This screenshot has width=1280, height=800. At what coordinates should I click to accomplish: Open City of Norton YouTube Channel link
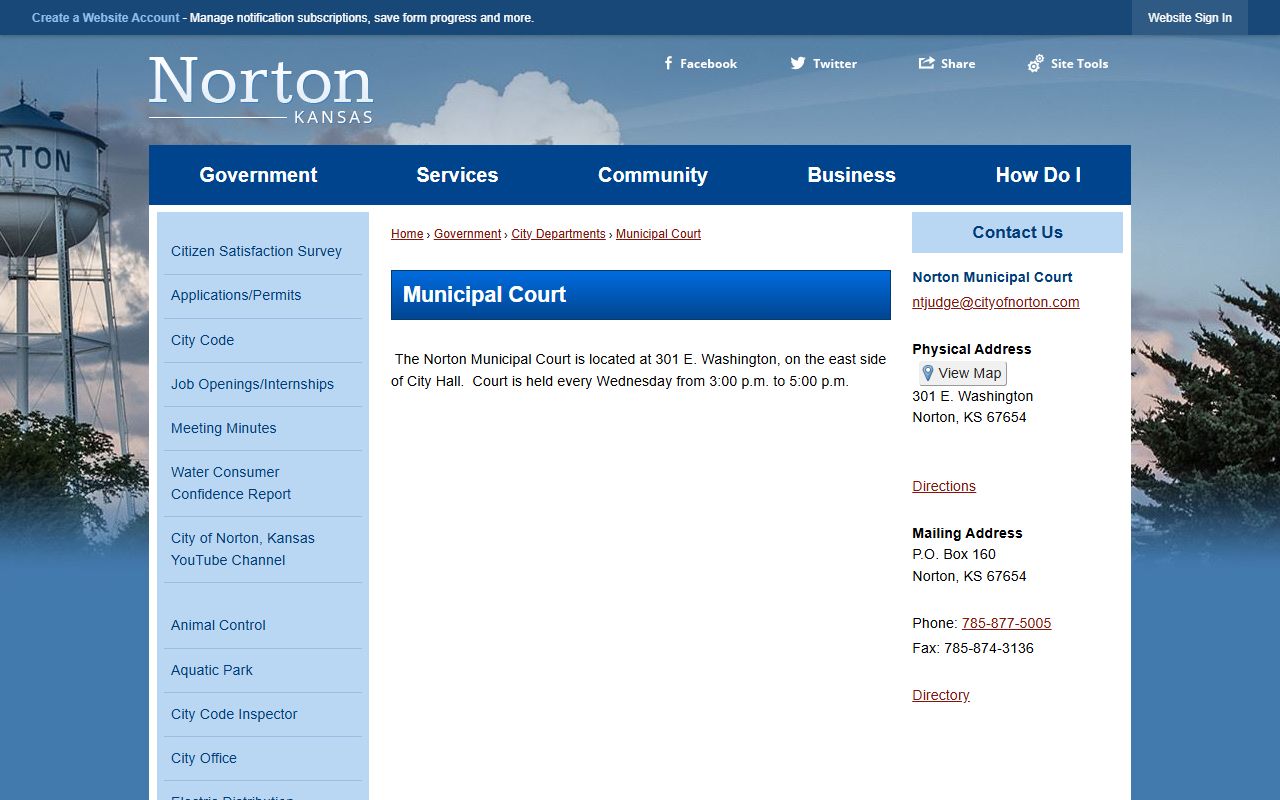point(243,549)
